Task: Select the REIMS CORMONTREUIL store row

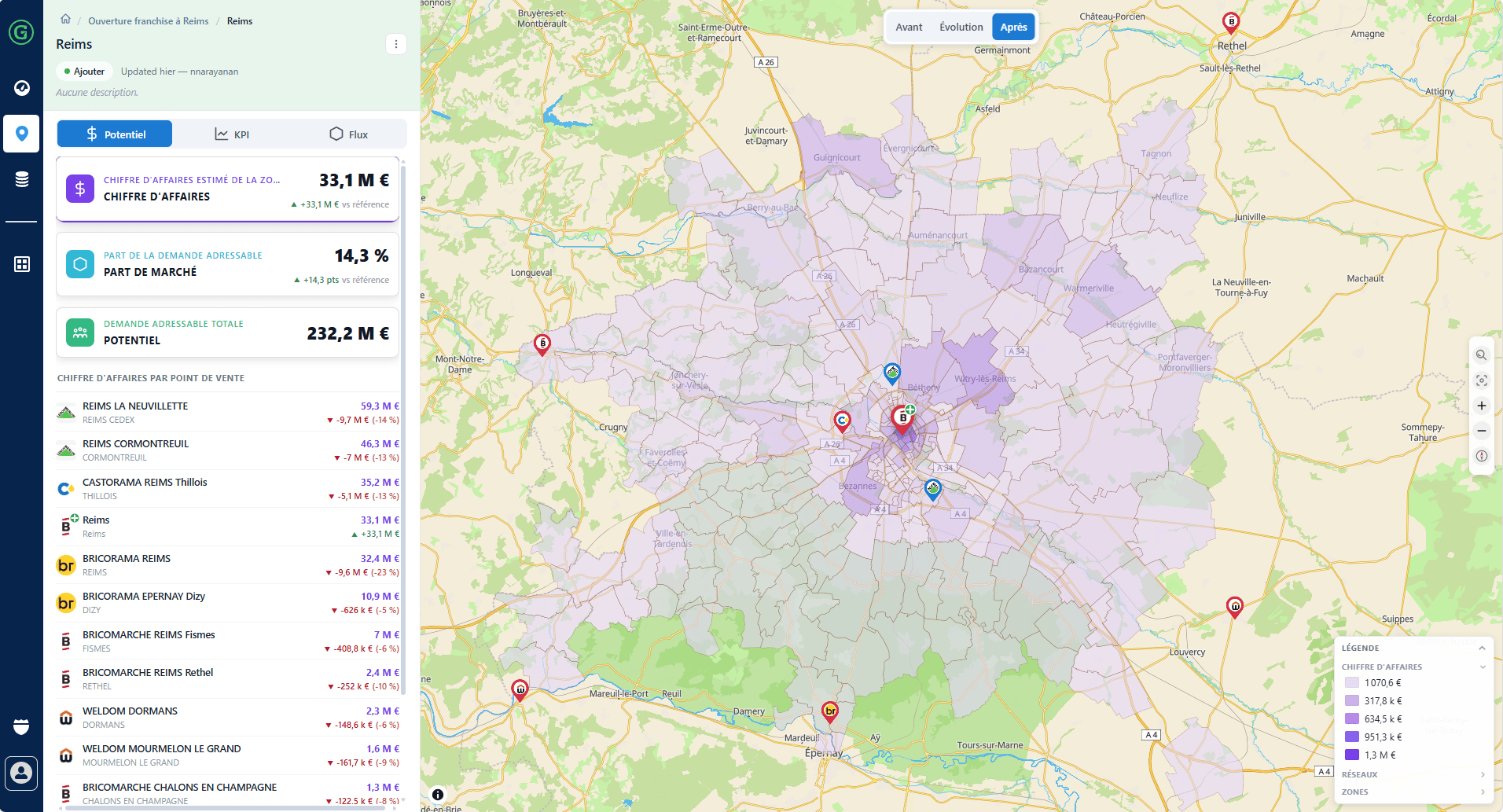Action: tap(228, 450)
